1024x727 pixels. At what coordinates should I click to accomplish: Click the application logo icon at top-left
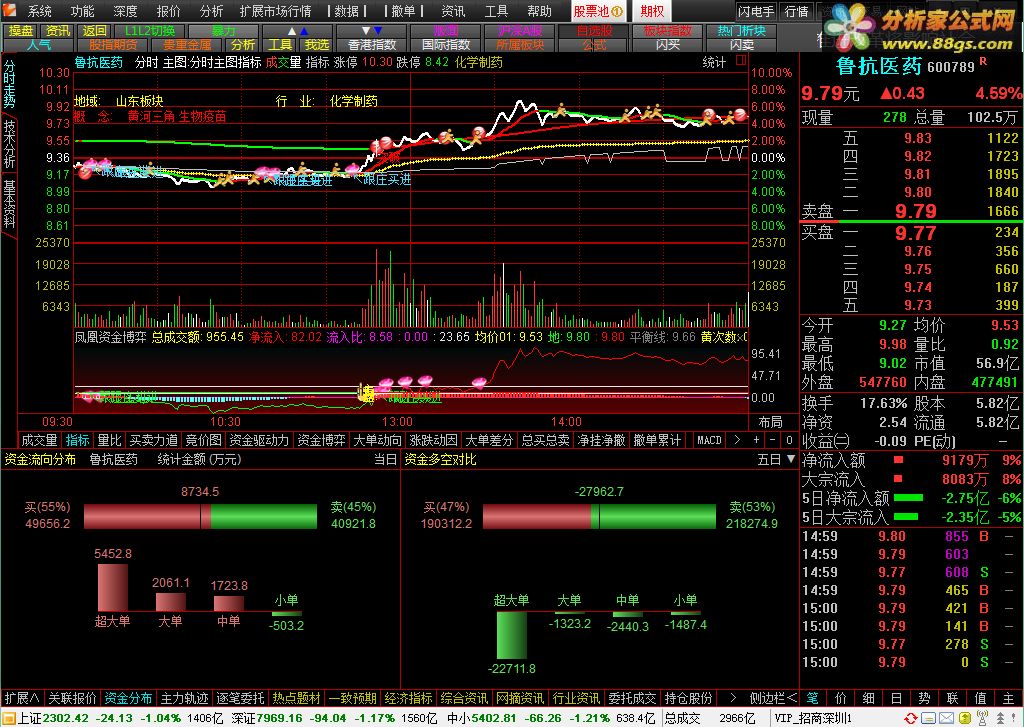coord(9,10)
